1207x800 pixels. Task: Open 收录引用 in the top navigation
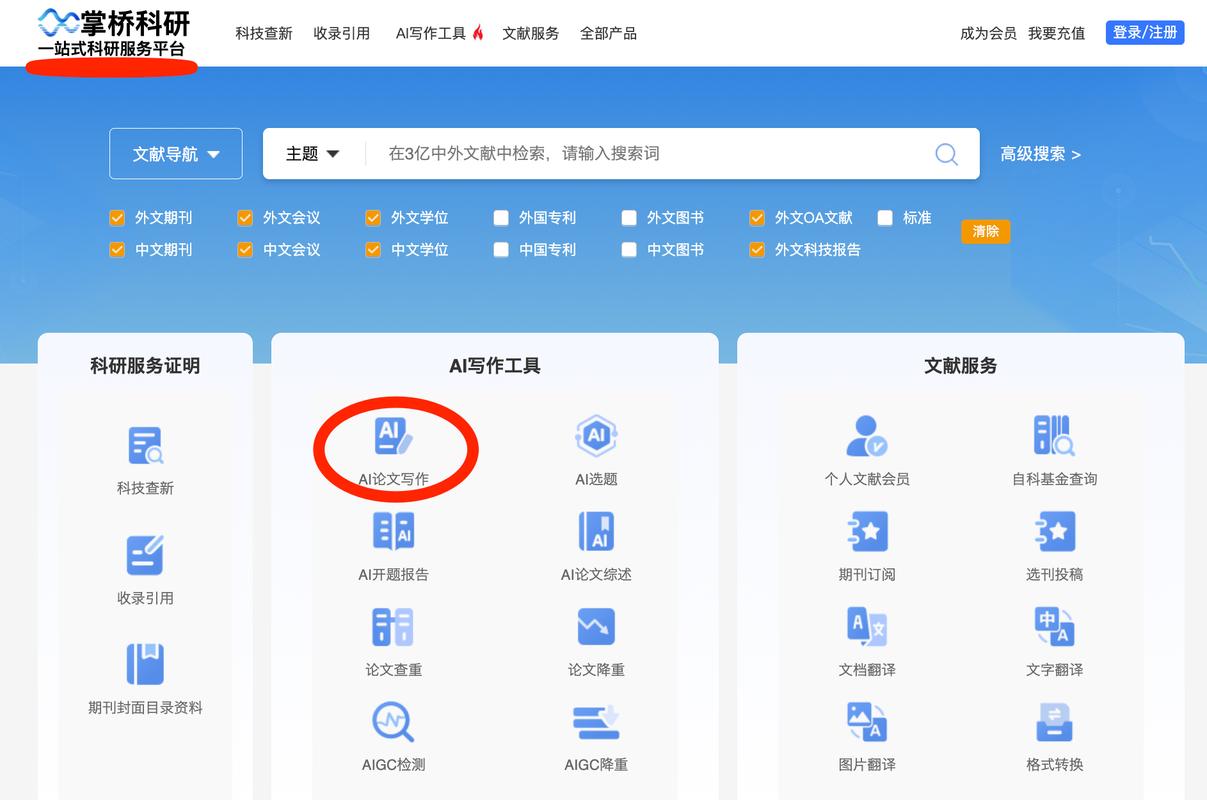pos(342,33)
